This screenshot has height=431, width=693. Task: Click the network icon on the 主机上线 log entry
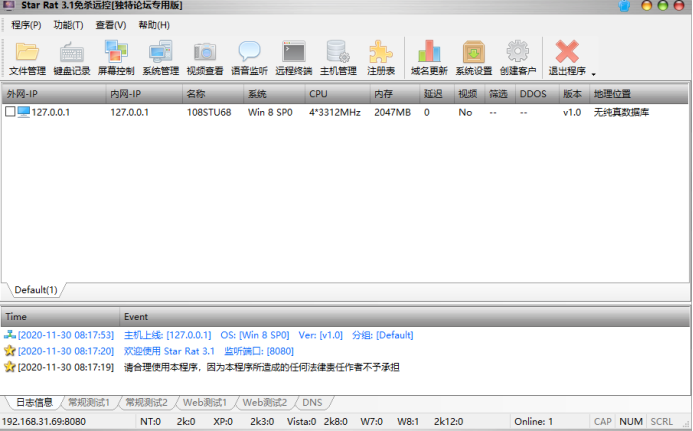[10, 335]
